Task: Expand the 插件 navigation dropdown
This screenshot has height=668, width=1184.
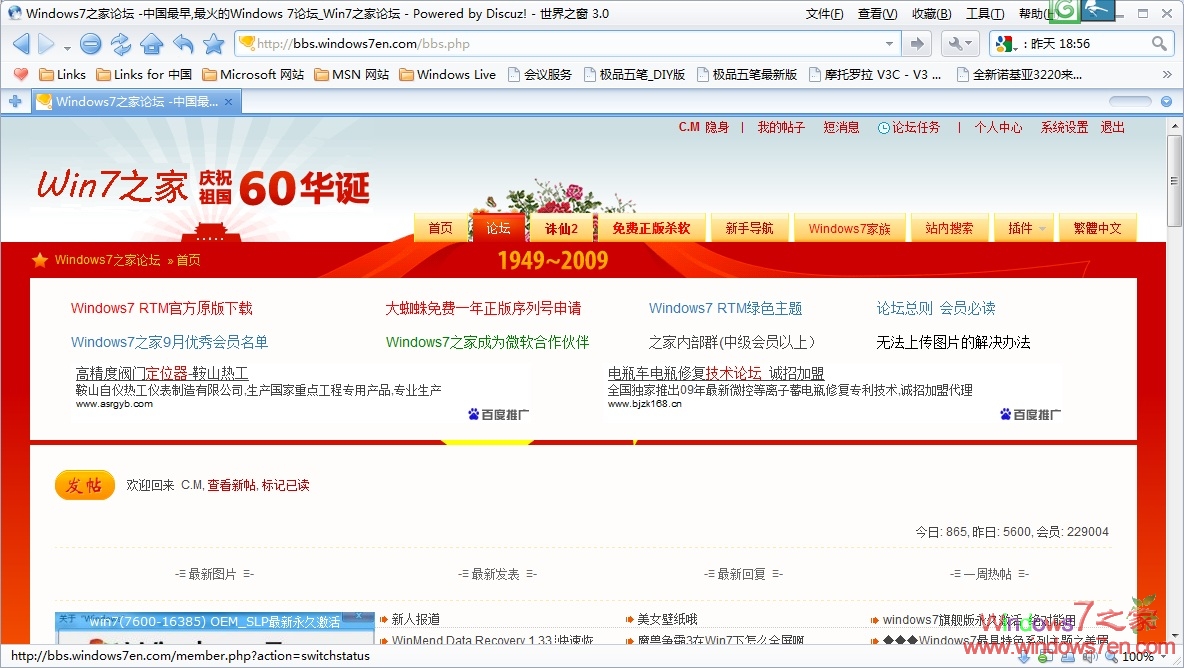Action: point(1042,228)
